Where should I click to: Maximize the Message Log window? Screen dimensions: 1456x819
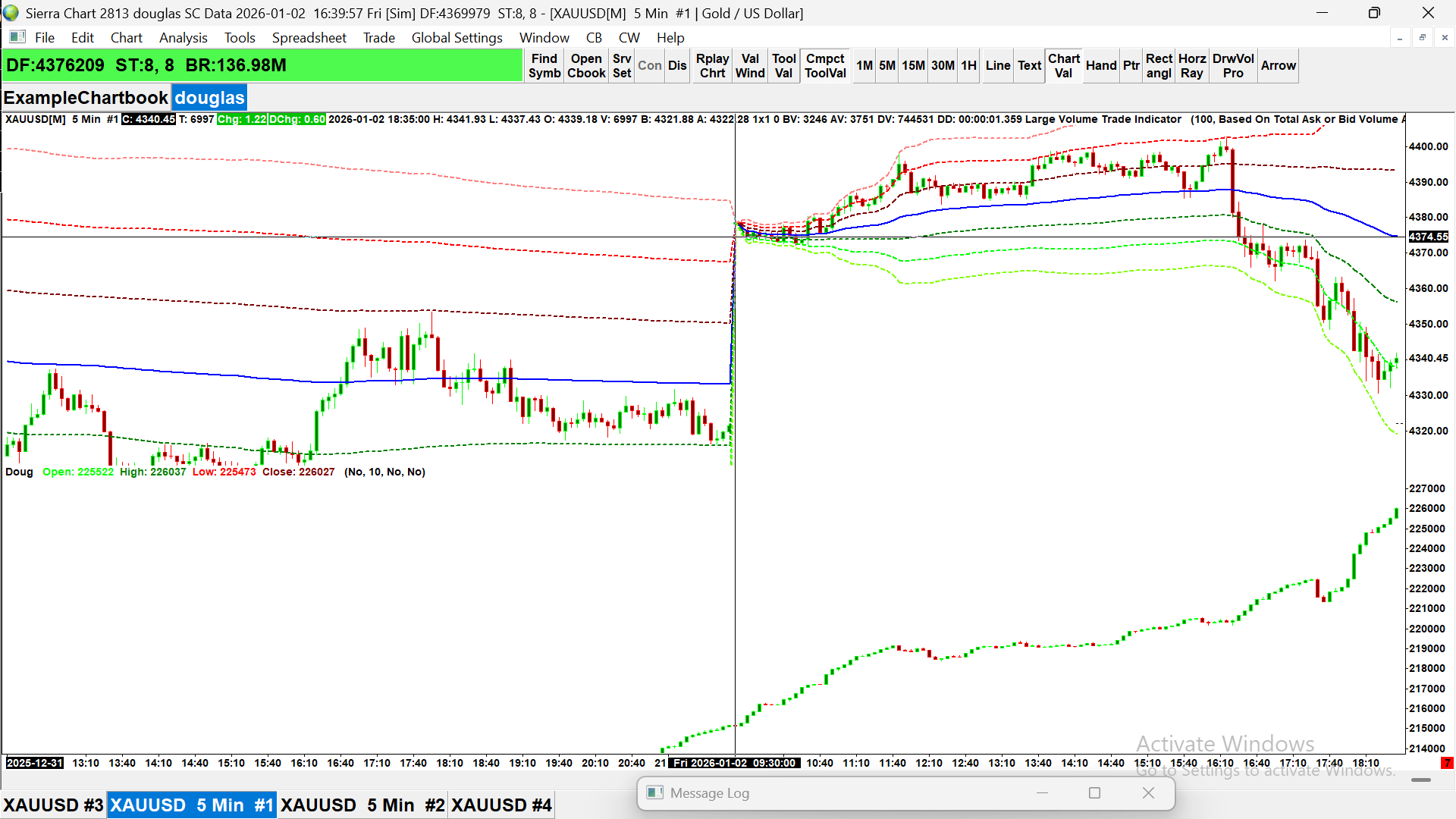pyautogui.click(x=1094, y=793)
